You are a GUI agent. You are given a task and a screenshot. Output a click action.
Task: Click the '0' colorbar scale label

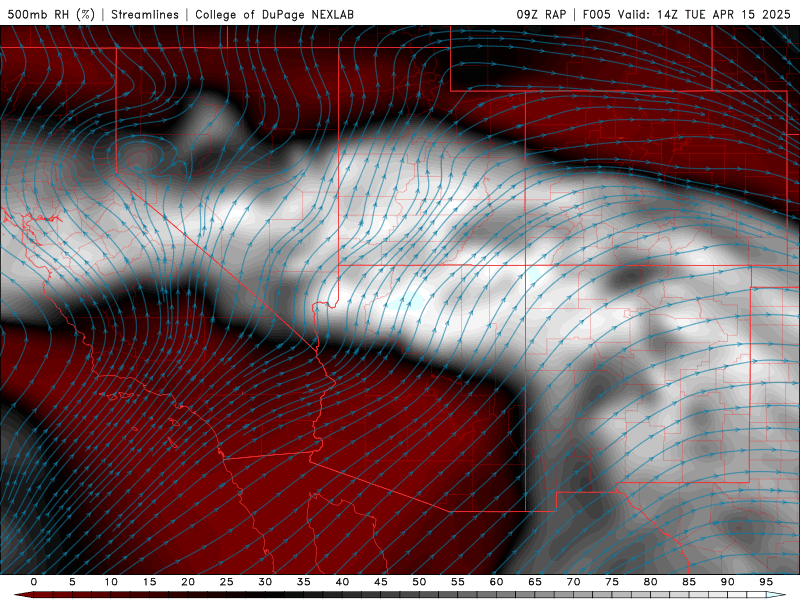tap(34, 582)
